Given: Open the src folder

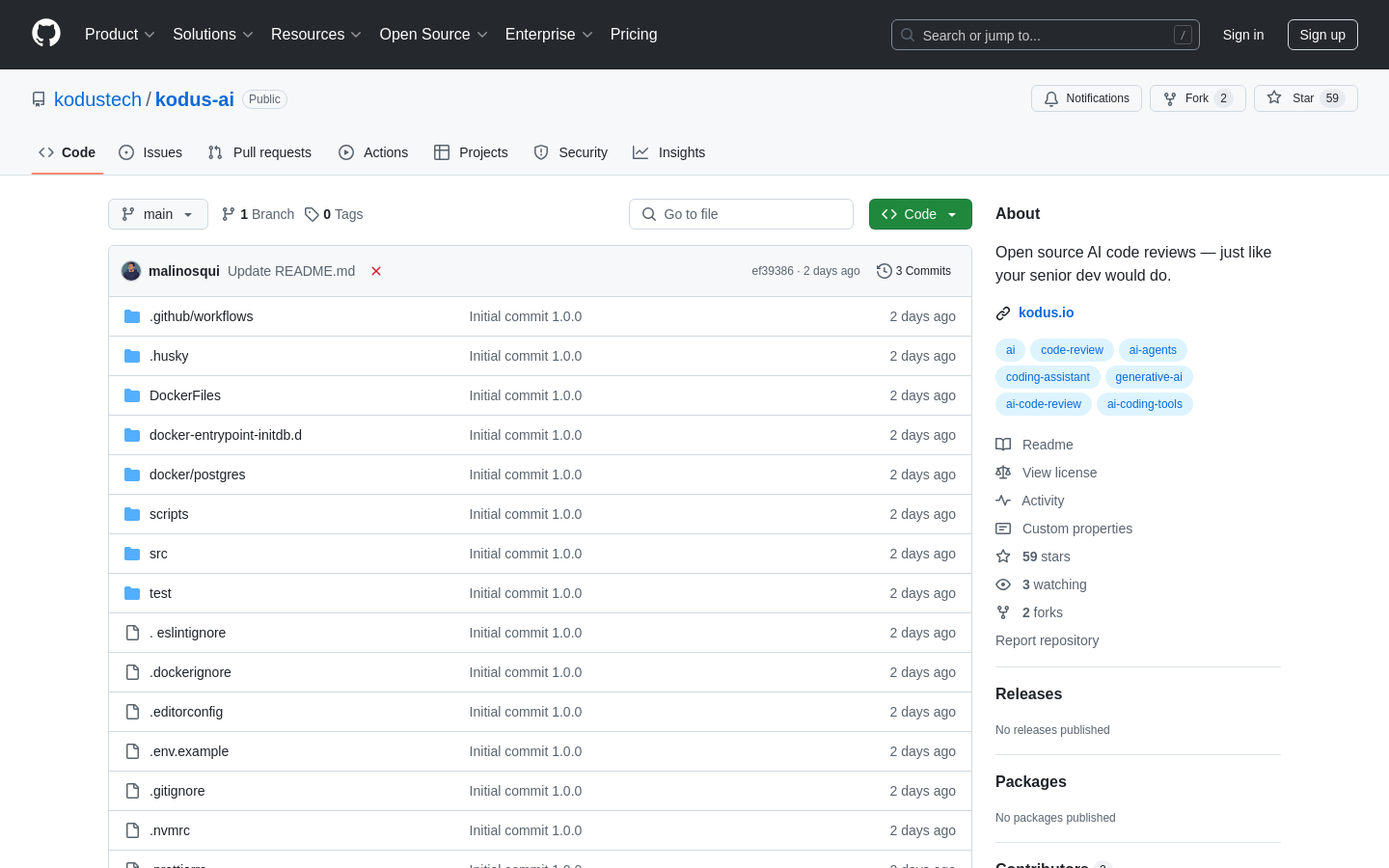Looking at the screenshot, I should [x=158, y=554].
